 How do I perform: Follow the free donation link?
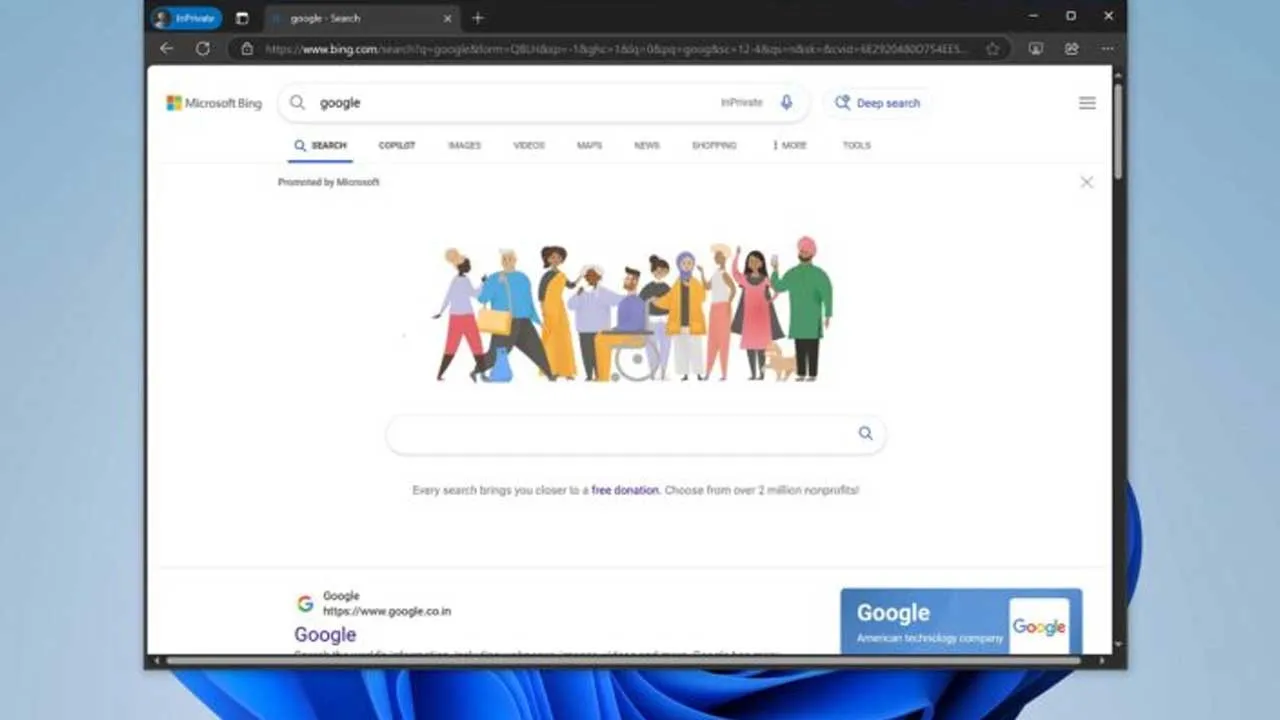[625, 490]
